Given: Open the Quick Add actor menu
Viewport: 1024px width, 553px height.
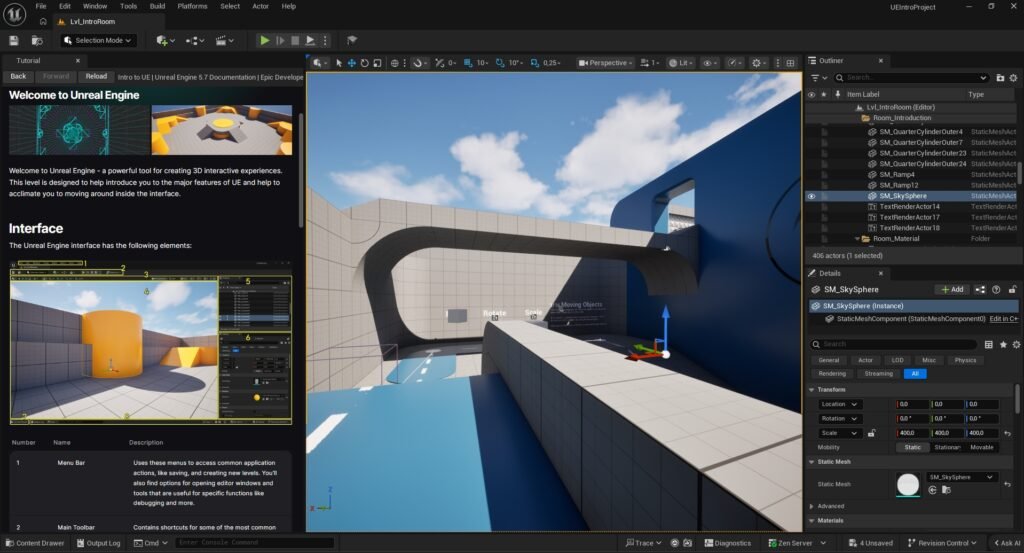Looking at the screenshot, I should click(165, 40).
